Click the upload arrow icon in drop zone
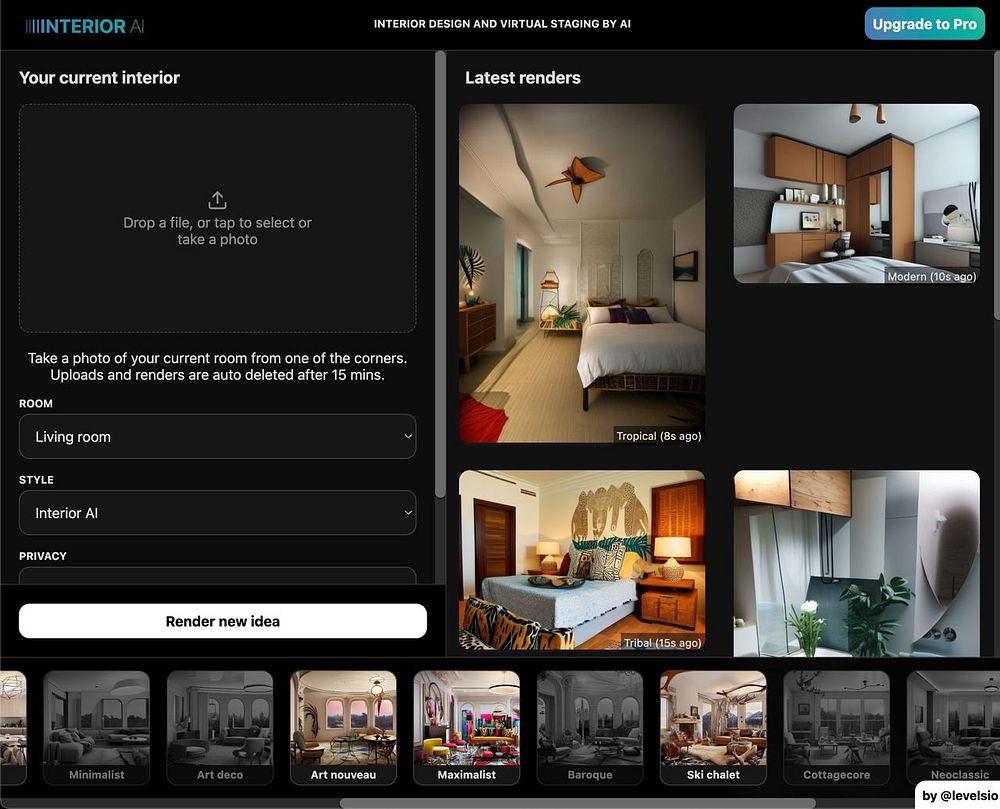Image resolution: width=1000 pixels, height=809 pixels. pyautogui.click(x=217, y=200)
